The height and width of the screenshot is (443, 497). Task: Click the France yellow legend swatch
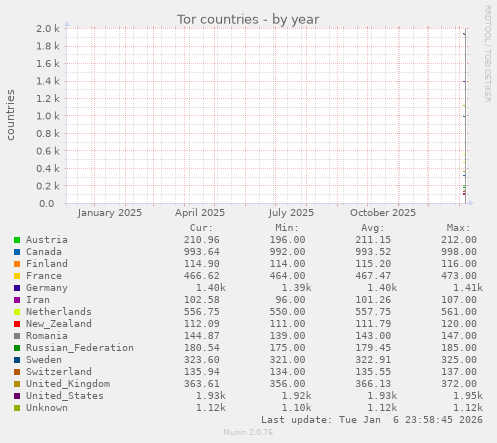tap(17, 276)
